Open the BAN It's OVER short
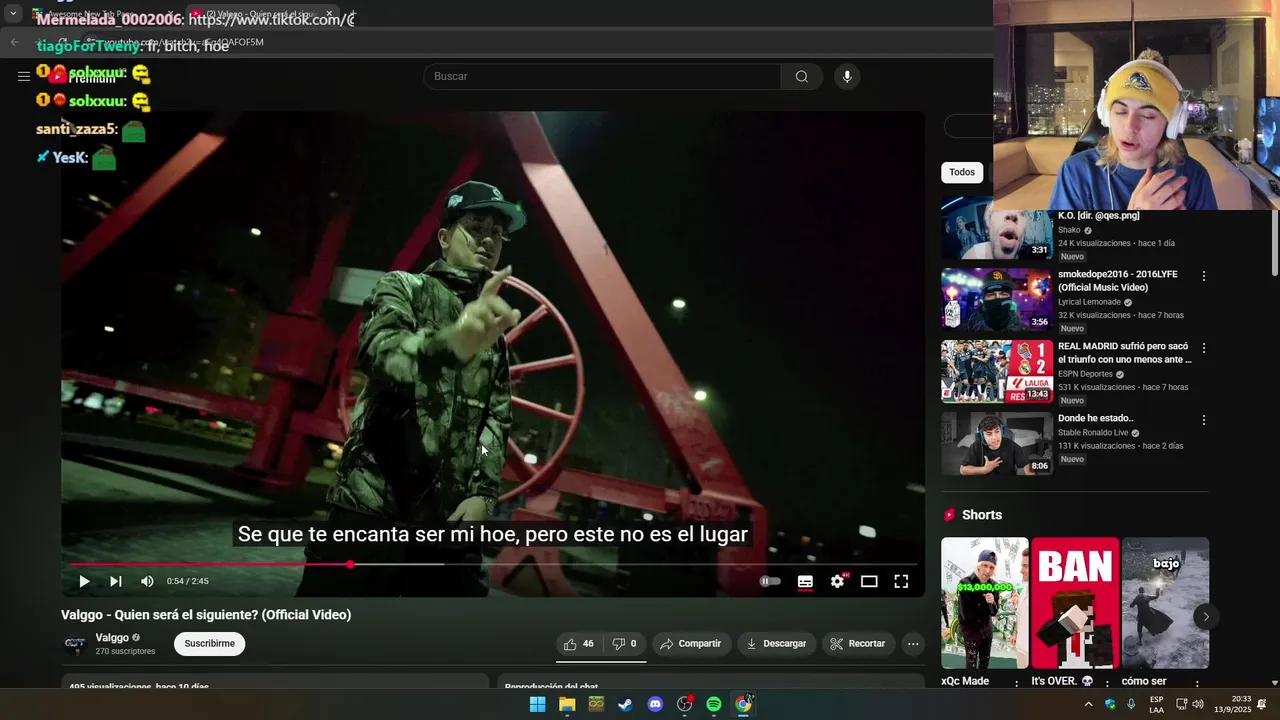 tap(1075, 603)
